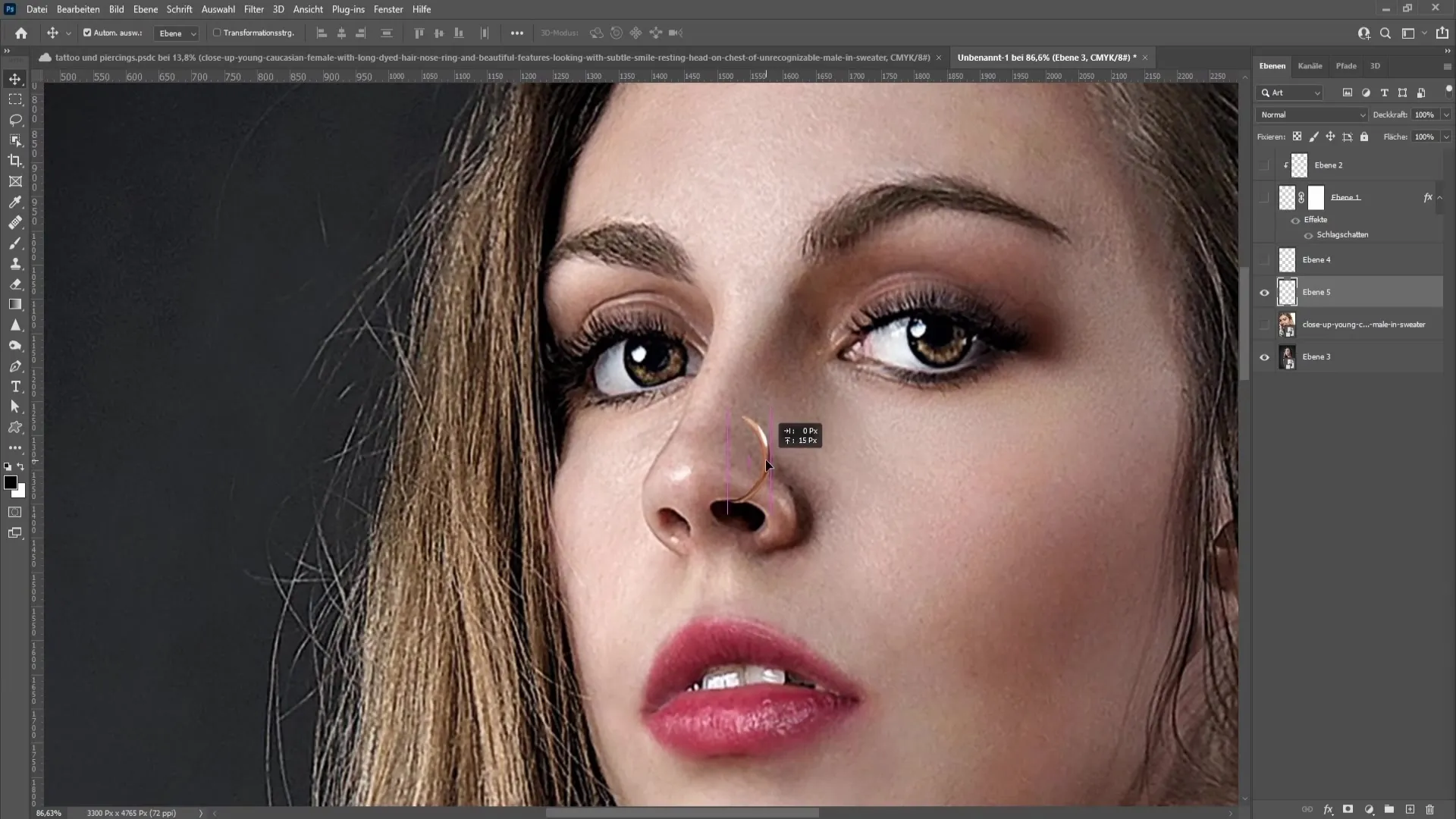Toggle visibility of Ebene 5 layer
The height and width of the screenshot is (819, 1456).
click(1265, 292)
